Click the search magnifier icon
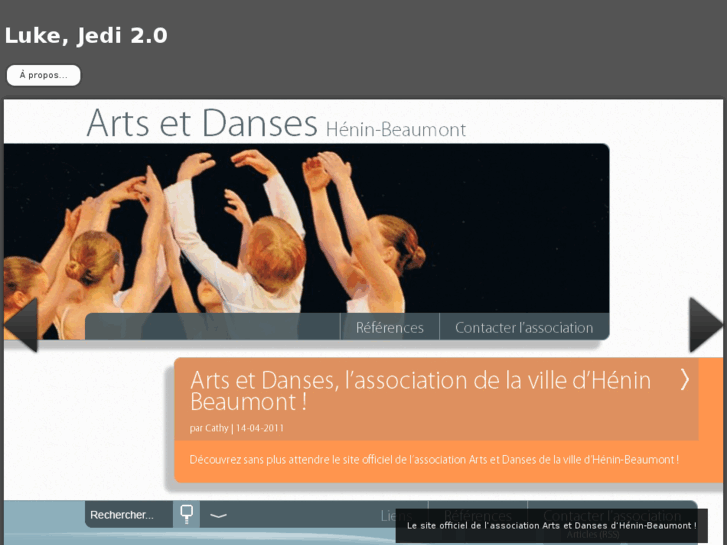This screenshot has width=727, height=545. [x=186, y=514]
